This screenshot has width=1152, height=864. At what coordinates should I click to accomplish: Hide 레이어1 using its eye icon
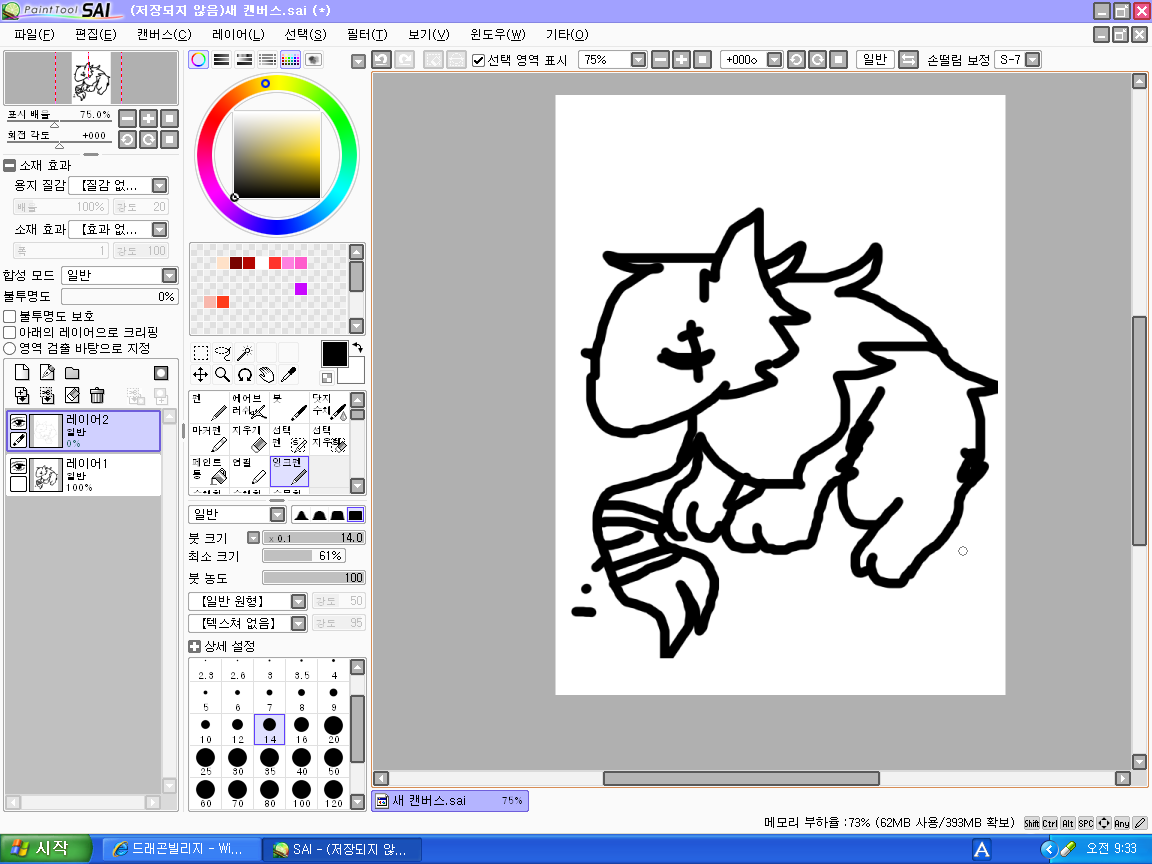pos(18,466)
